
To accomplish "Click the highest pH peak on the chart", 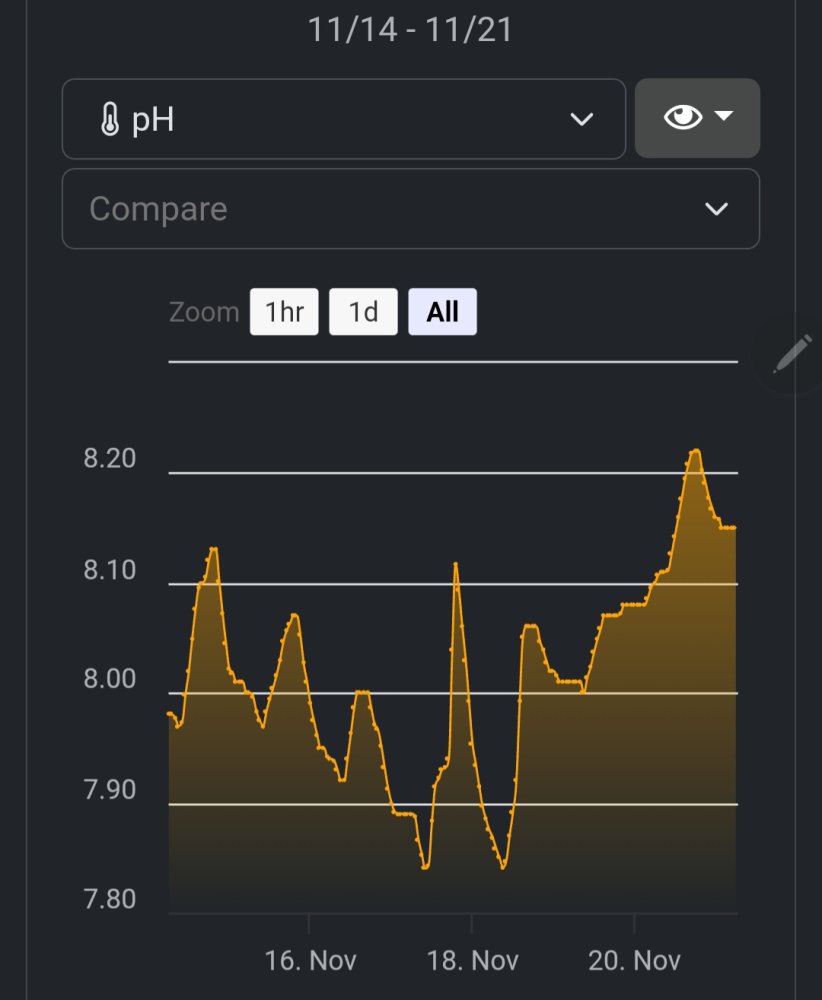I will pos(695,451).
